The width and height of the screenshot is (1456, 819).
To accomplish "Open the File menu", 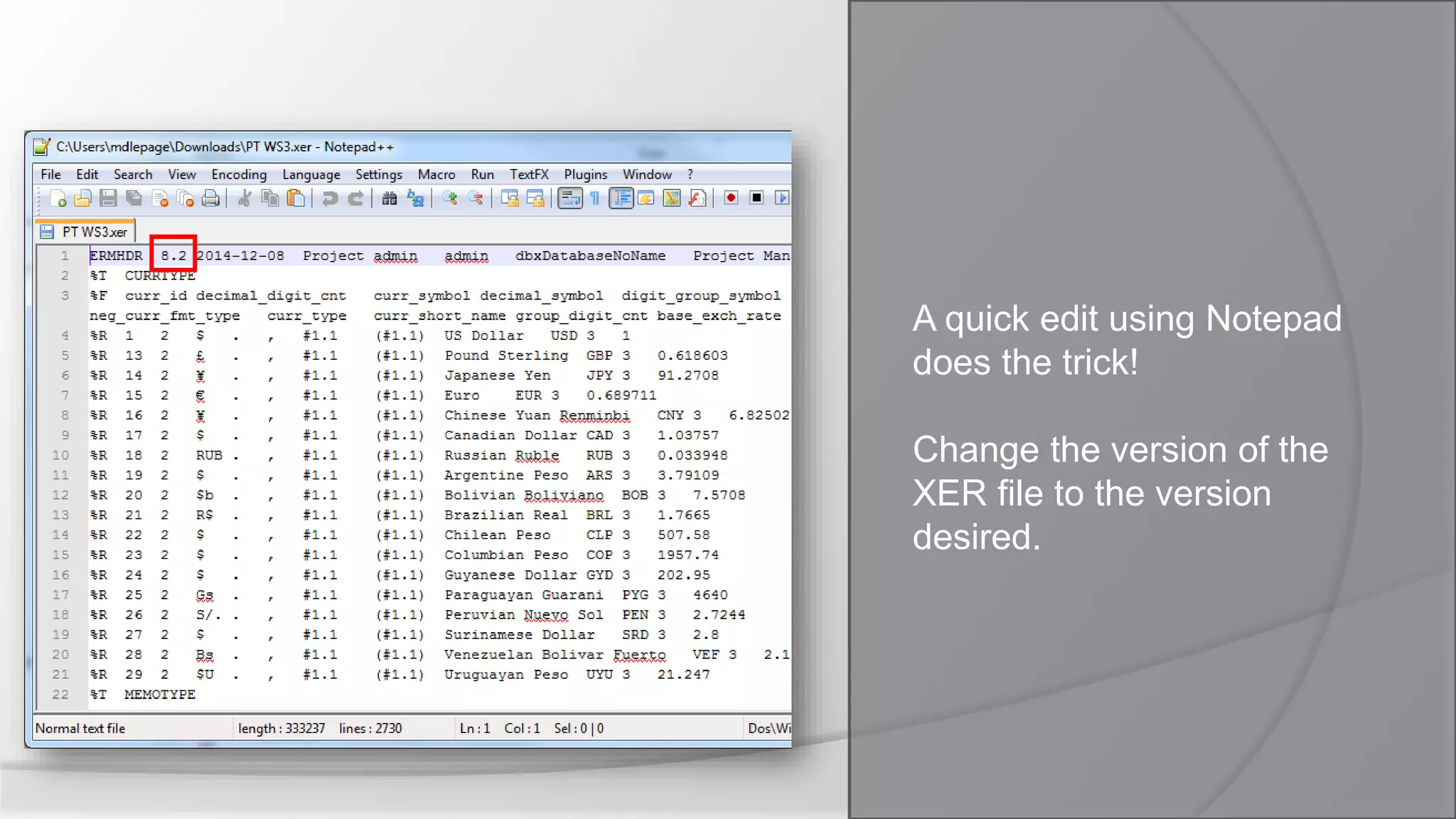I will (50, 174).
